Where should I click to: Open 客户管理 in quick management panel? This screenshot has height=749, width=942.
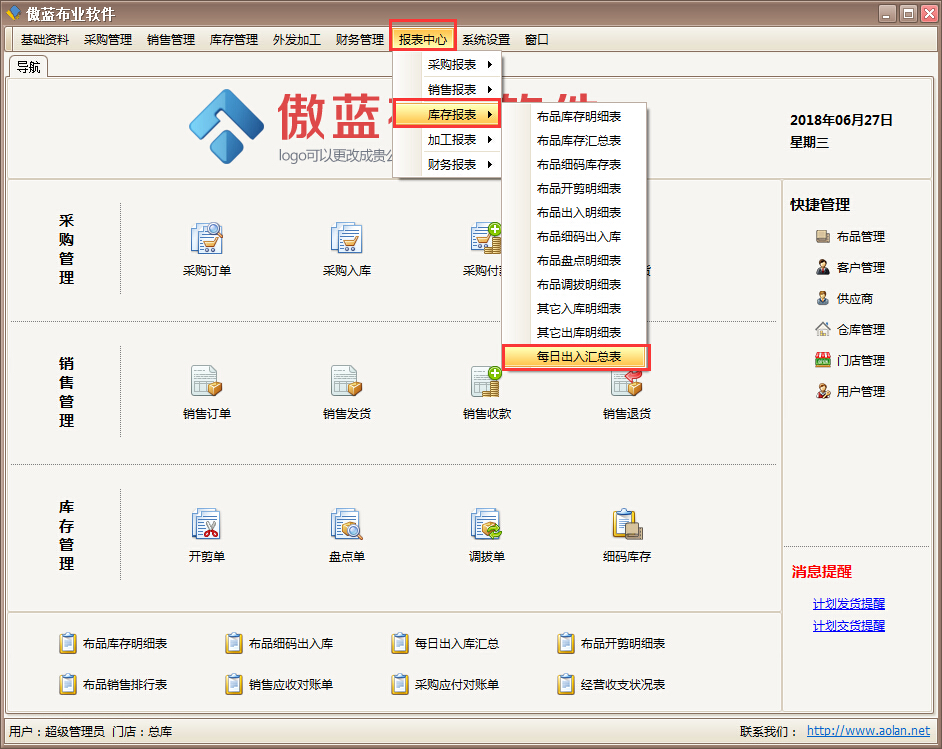(x=860, y=268)
